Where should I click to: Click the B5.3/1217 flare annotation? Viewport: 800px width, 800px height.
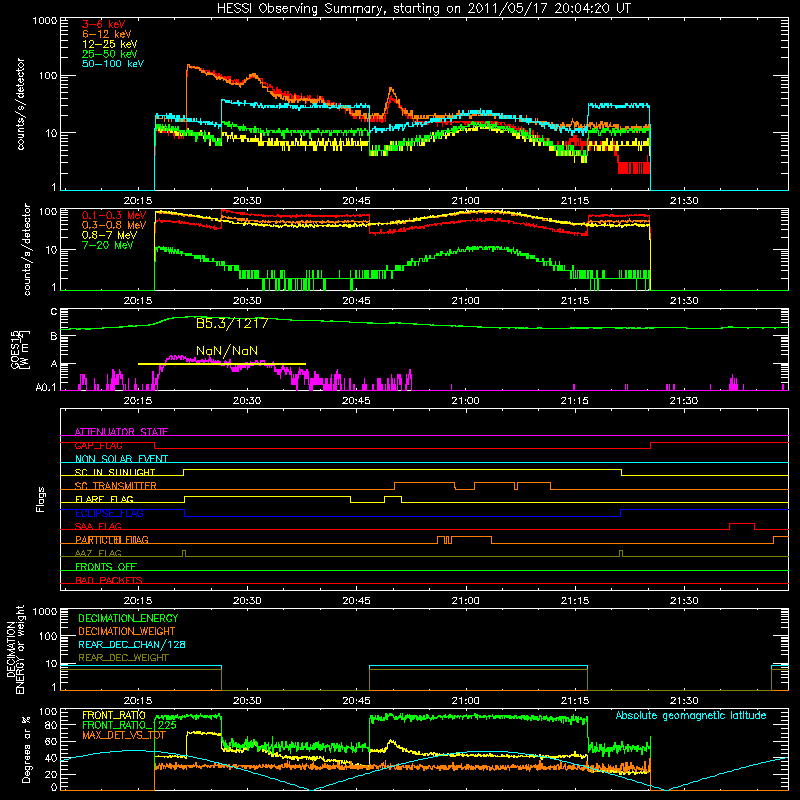point(232,324)
